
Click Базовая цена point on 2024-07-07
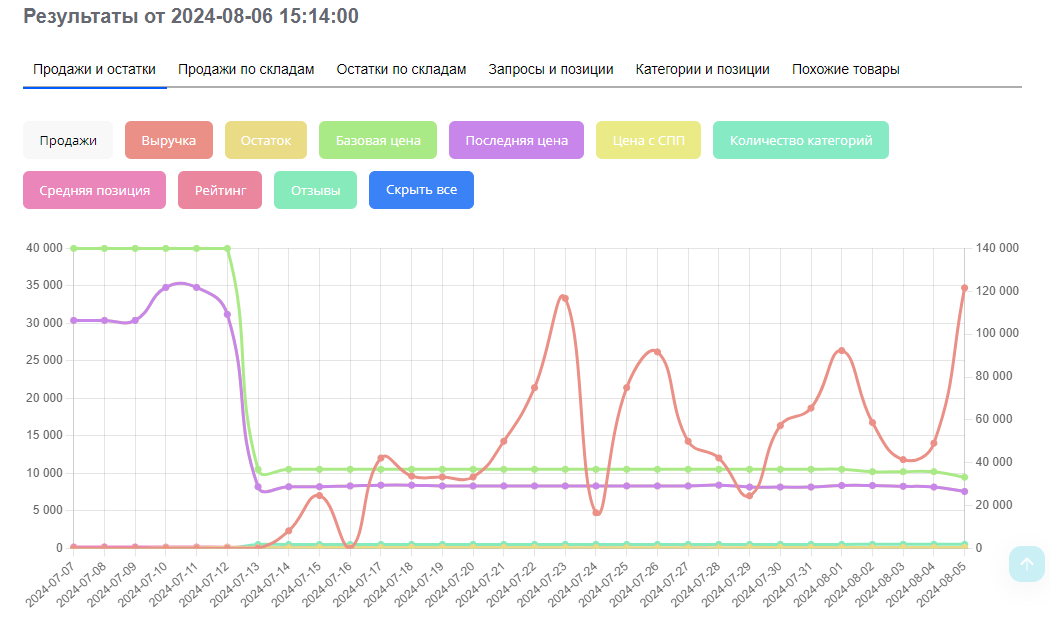[74, 249]
